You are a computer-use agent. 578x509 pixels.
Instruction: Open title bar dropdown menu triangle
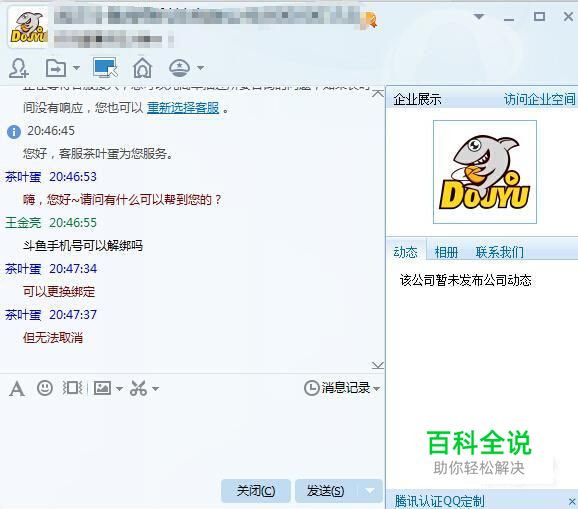(x=479, y=17)
